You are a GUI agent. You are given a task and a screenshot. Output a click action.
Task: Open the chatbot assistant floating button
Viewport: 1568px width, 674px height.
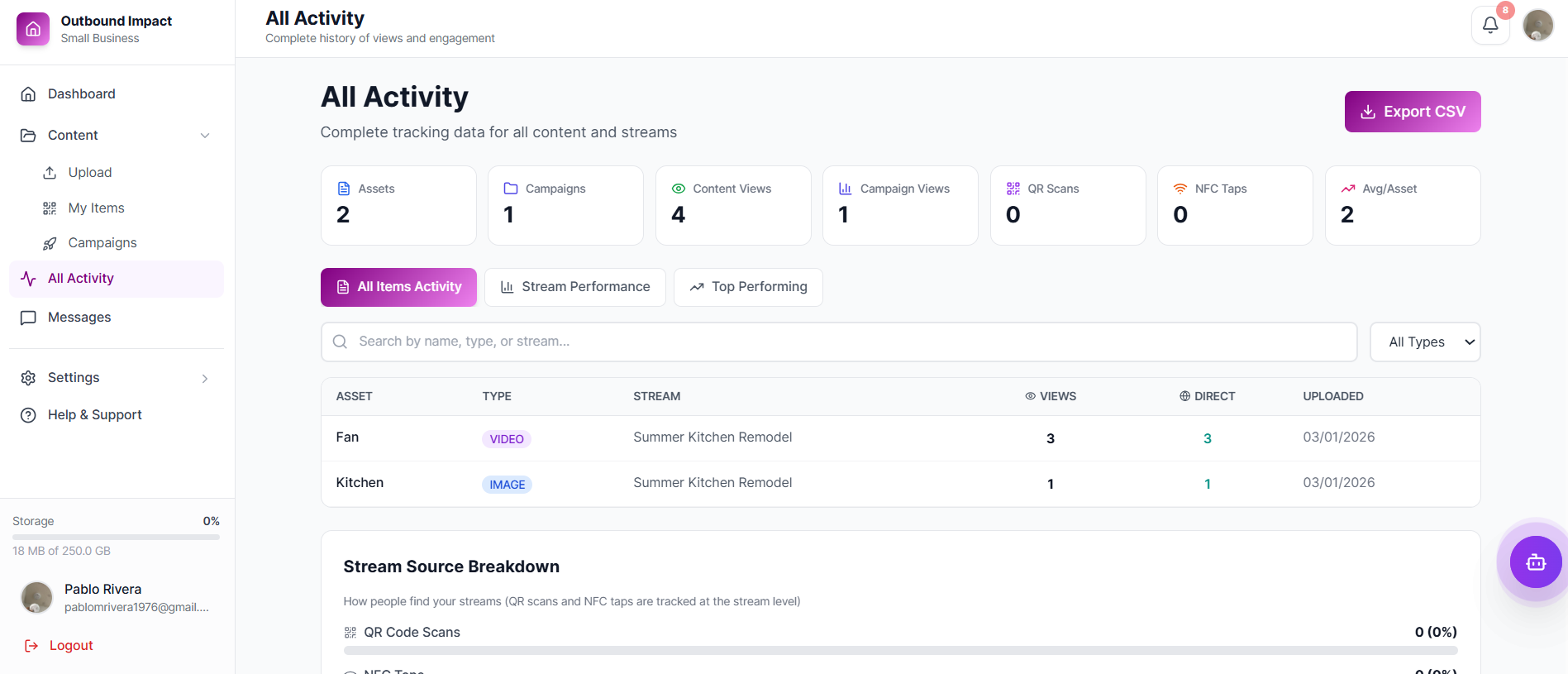1535,562
